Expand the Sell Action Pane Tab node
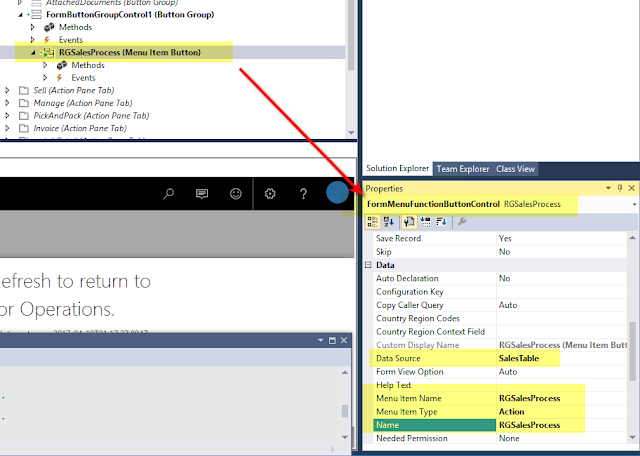This screenshot has width=640, height=456. tap(7, 90)
